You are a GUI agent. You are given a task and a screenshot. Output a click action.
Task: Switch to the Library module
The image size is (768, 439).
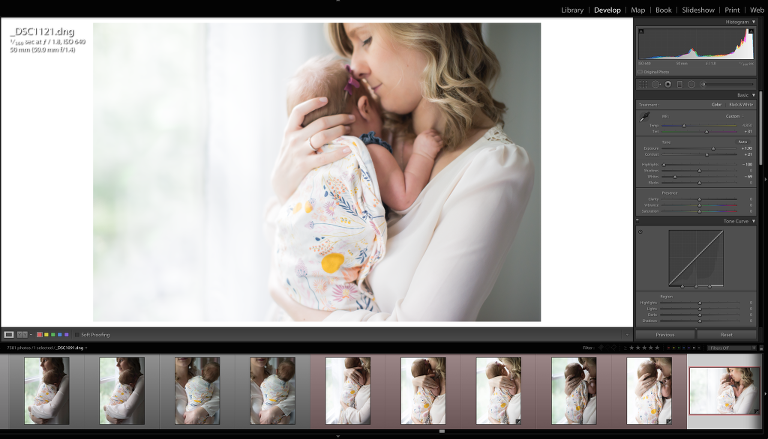point(572,10)
